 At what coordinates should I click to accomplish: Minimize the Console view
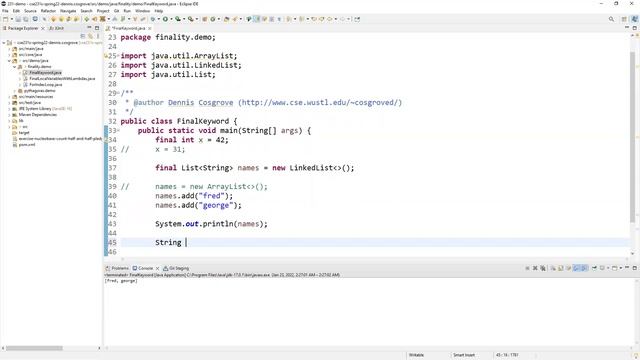tap(627, 268)
